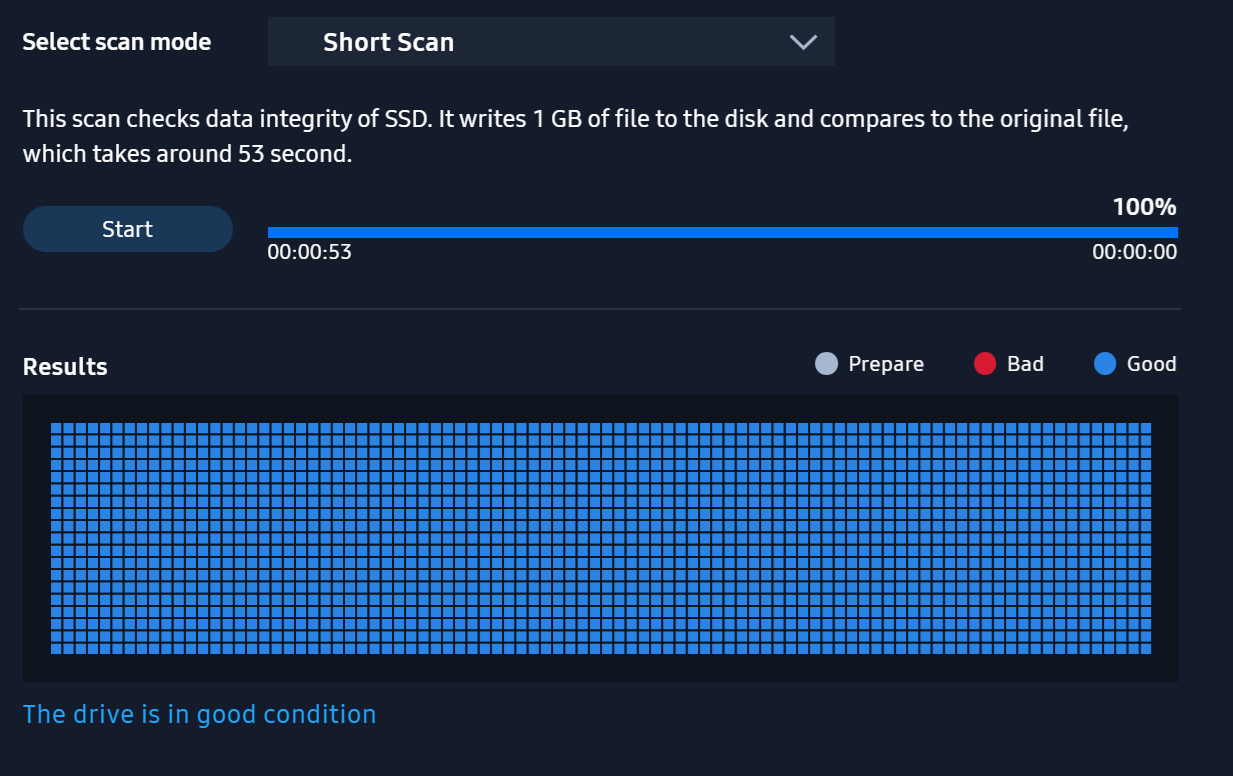Click the red Bad legend dot

coord(985,364)
